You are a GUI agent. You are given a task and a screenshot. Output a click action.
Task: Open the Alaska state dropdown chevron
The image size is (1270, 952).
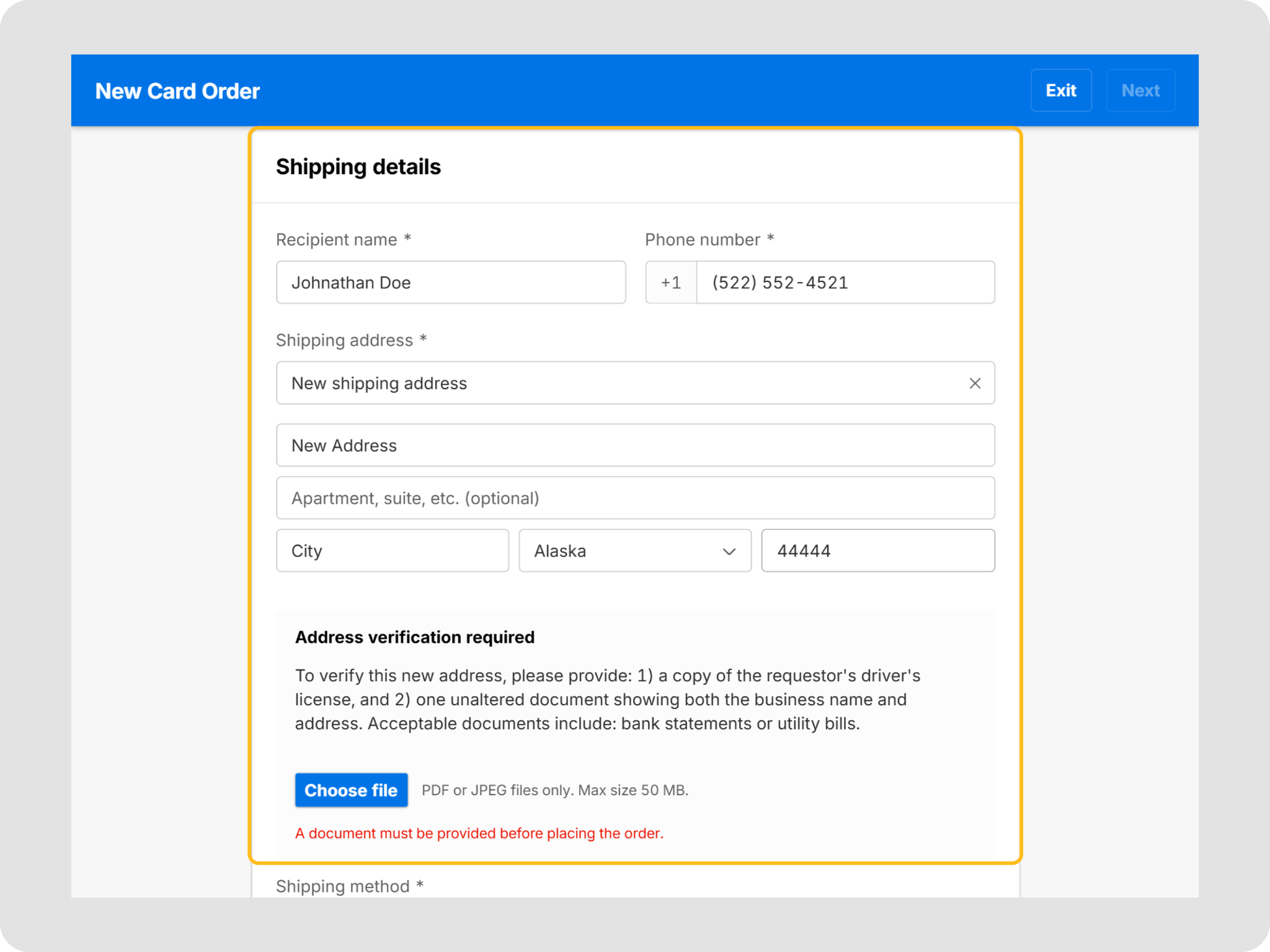(x=729, y=551)
